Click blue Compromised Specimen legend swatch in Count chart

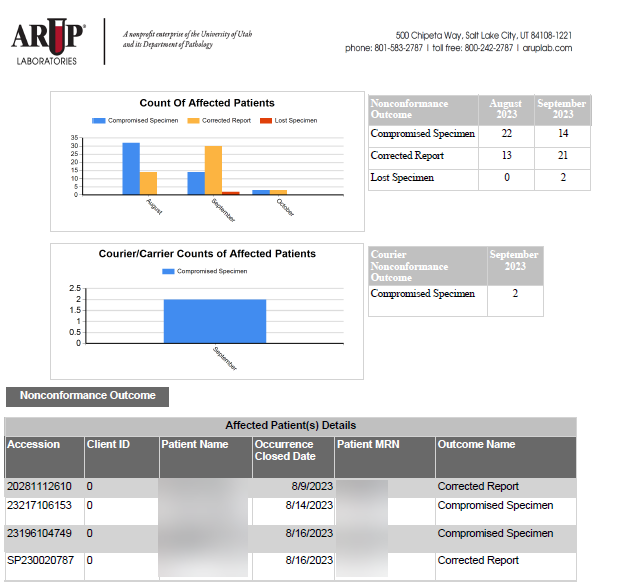tap(99, 120)
